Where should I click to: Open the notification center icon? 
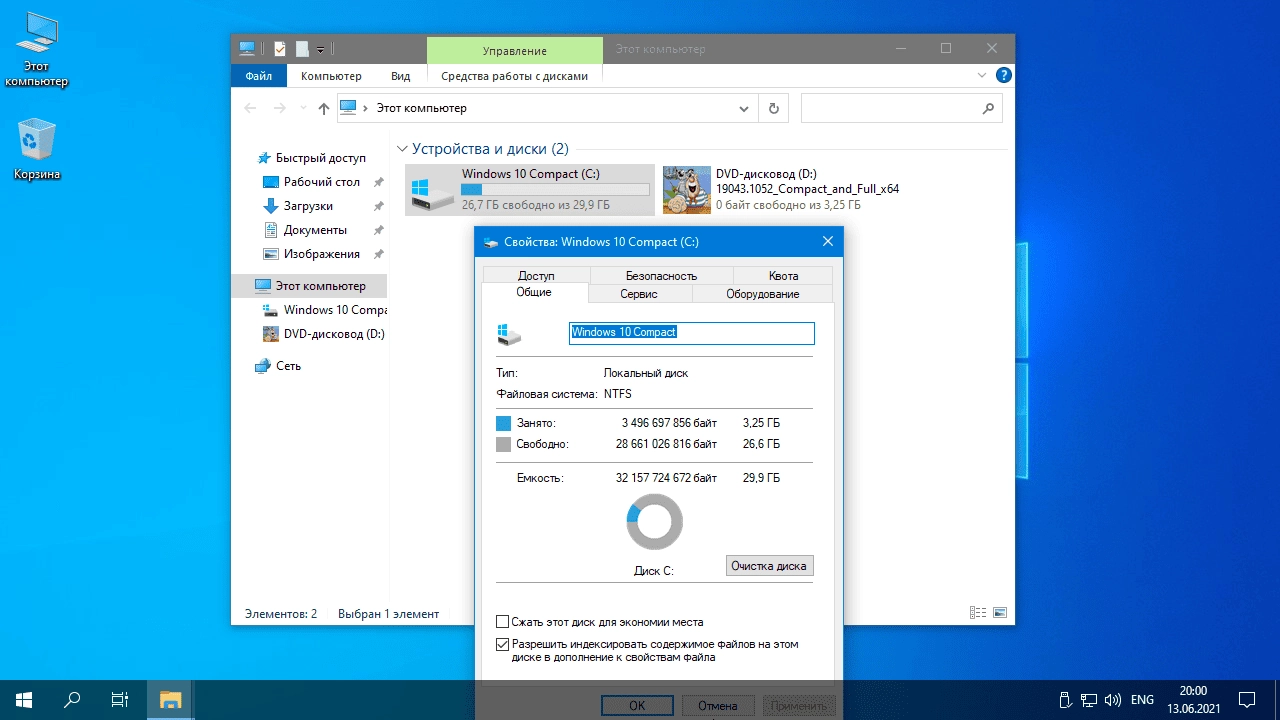point(1247,700)
